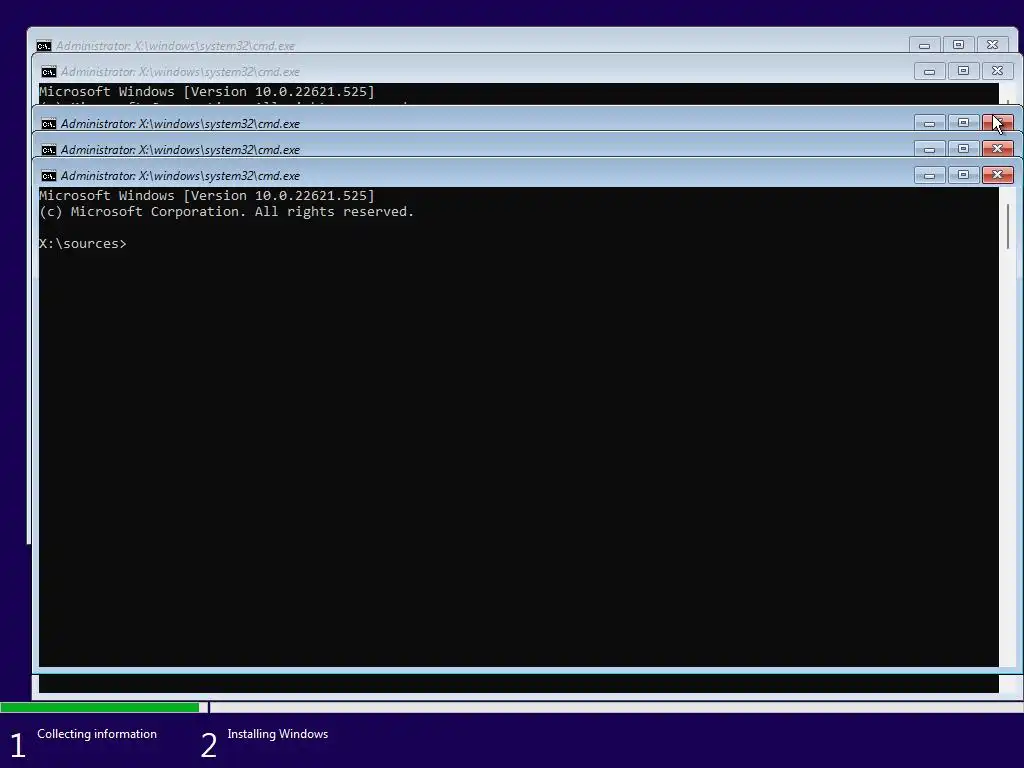1024x768 pixels.
Task: Click the cmd icon in the frontmost window's title bar
Action: click(48, 176)
